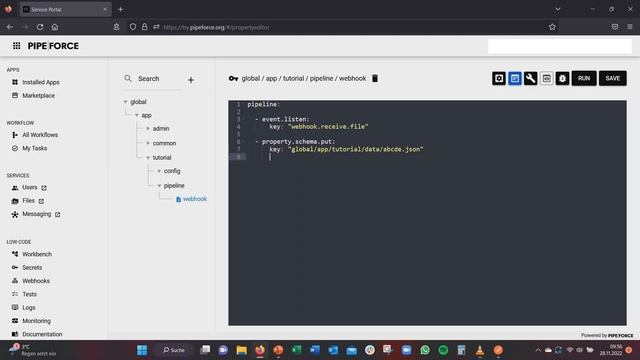Click the site shield tracking icon
This screenshot has width=640, height=360.
133,27
